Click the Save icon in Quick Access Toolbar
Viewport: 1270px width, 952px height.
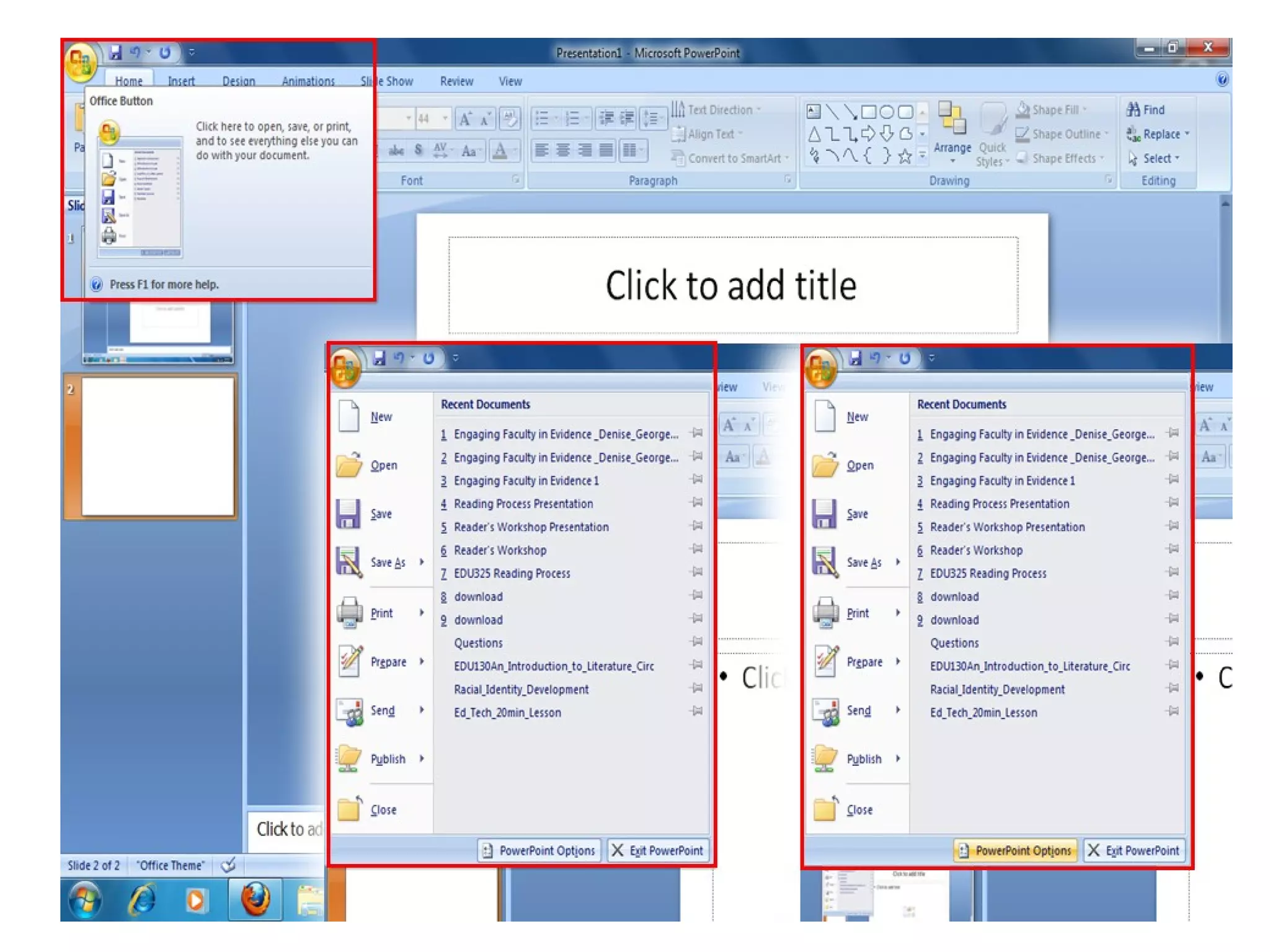(x=115, y=53)
